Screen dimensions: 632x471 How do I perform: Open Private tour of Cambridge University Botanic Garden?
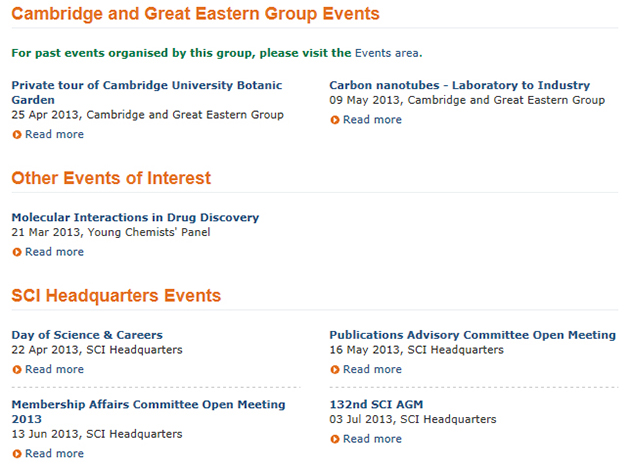(x=147, y=93)
